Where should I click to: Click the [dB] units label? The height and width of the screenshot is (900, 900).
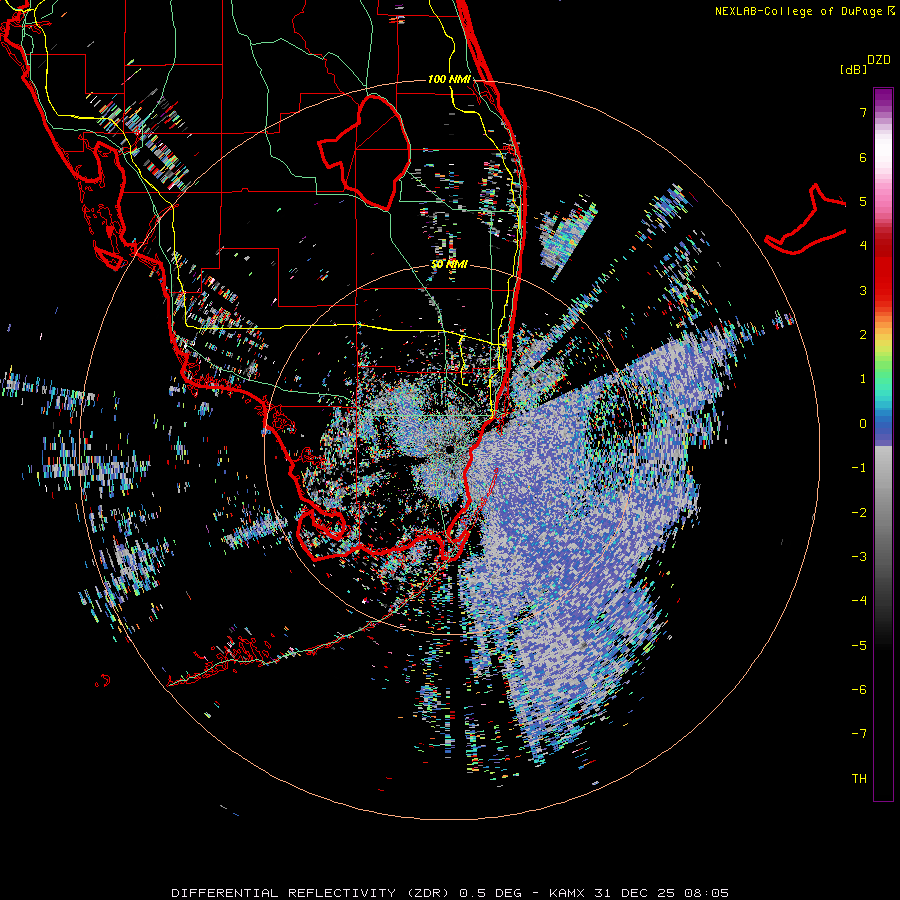pyautogui.click(x=853, y=69)
